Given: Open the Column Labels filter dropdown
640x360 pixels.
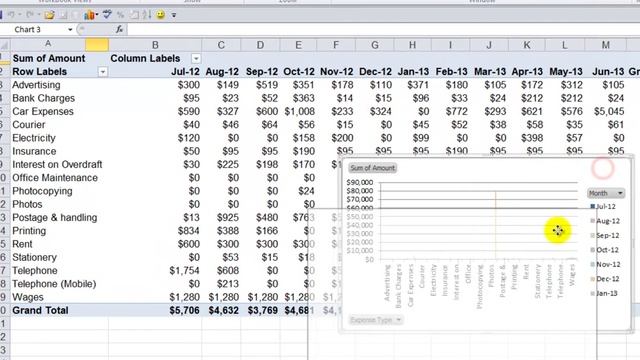Looking at the screenshot, I should 196,58.
